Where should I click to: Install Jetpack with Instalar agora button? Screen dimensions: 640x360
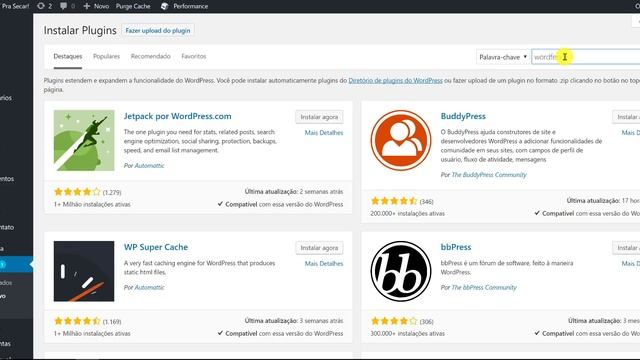pyautogui.click(x=319, y=117)
